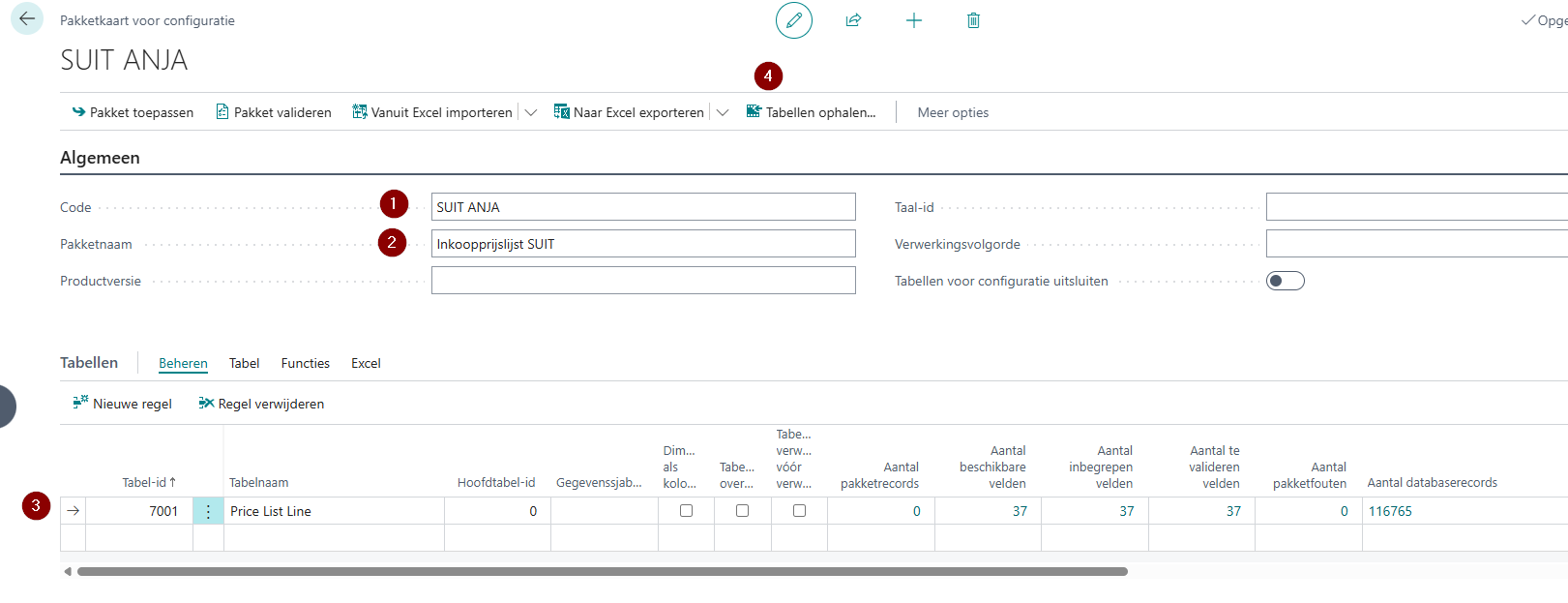Toggle Tabellen voor configuratie uitsluiten switch
The width and height of the screenshot is (1568, 603).
click(x=1286, y=281)
